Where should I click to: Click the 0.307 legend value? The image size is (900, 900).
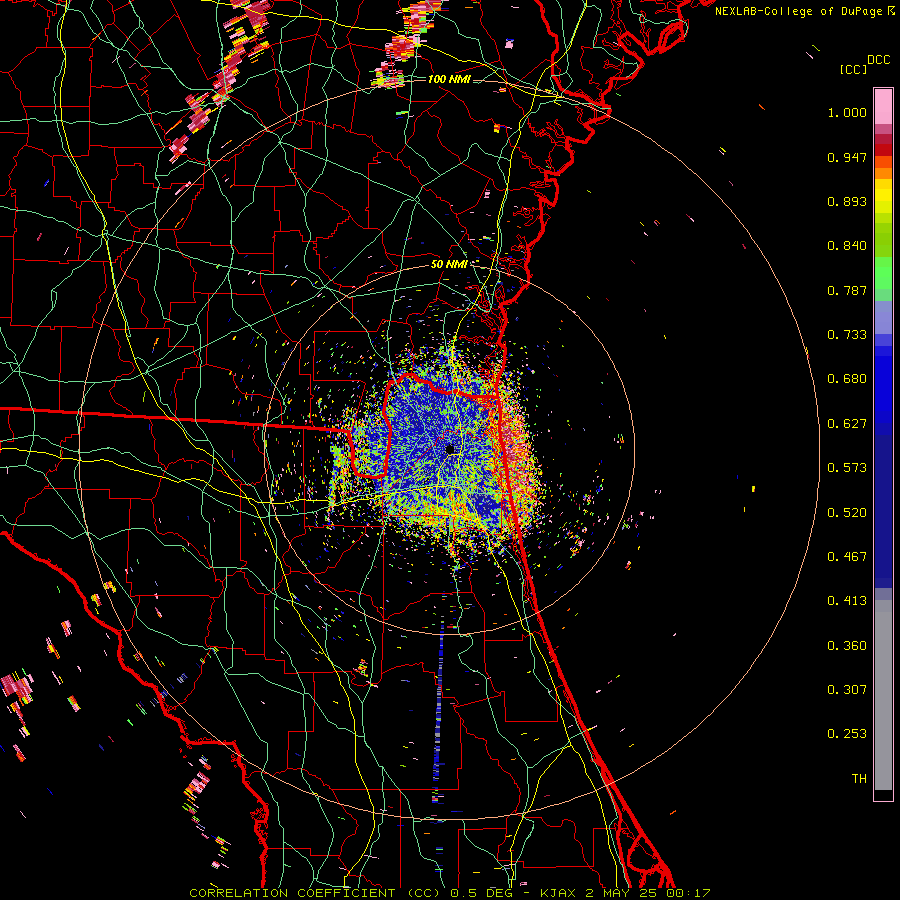click(847, 690)
